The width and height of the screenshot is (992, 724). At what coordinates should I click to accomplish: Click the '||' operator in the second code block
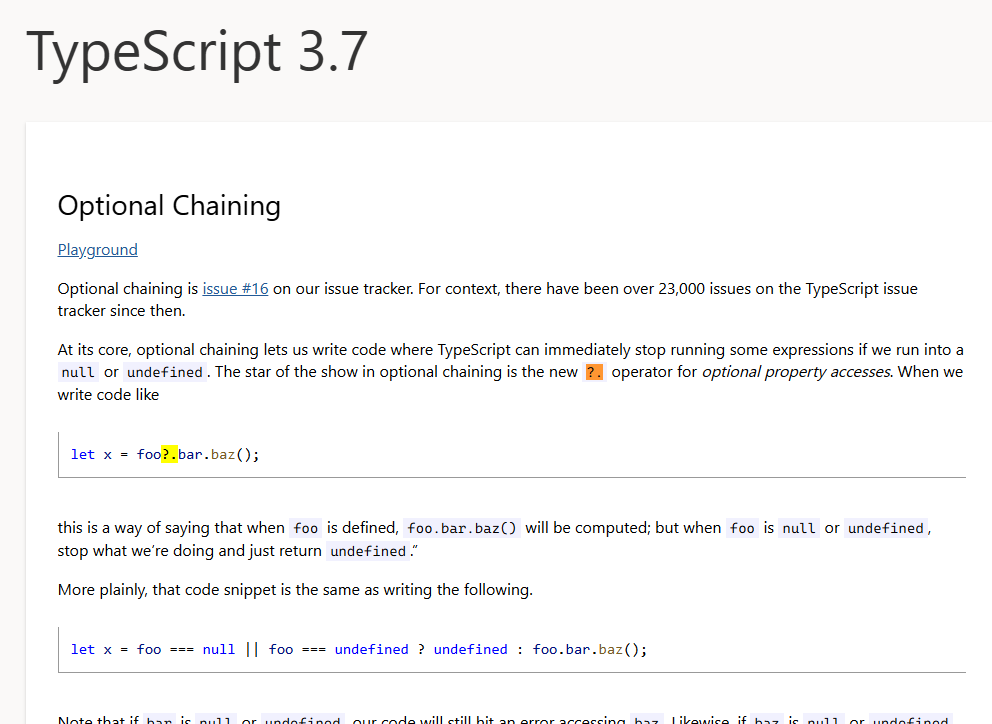point(252,649)
